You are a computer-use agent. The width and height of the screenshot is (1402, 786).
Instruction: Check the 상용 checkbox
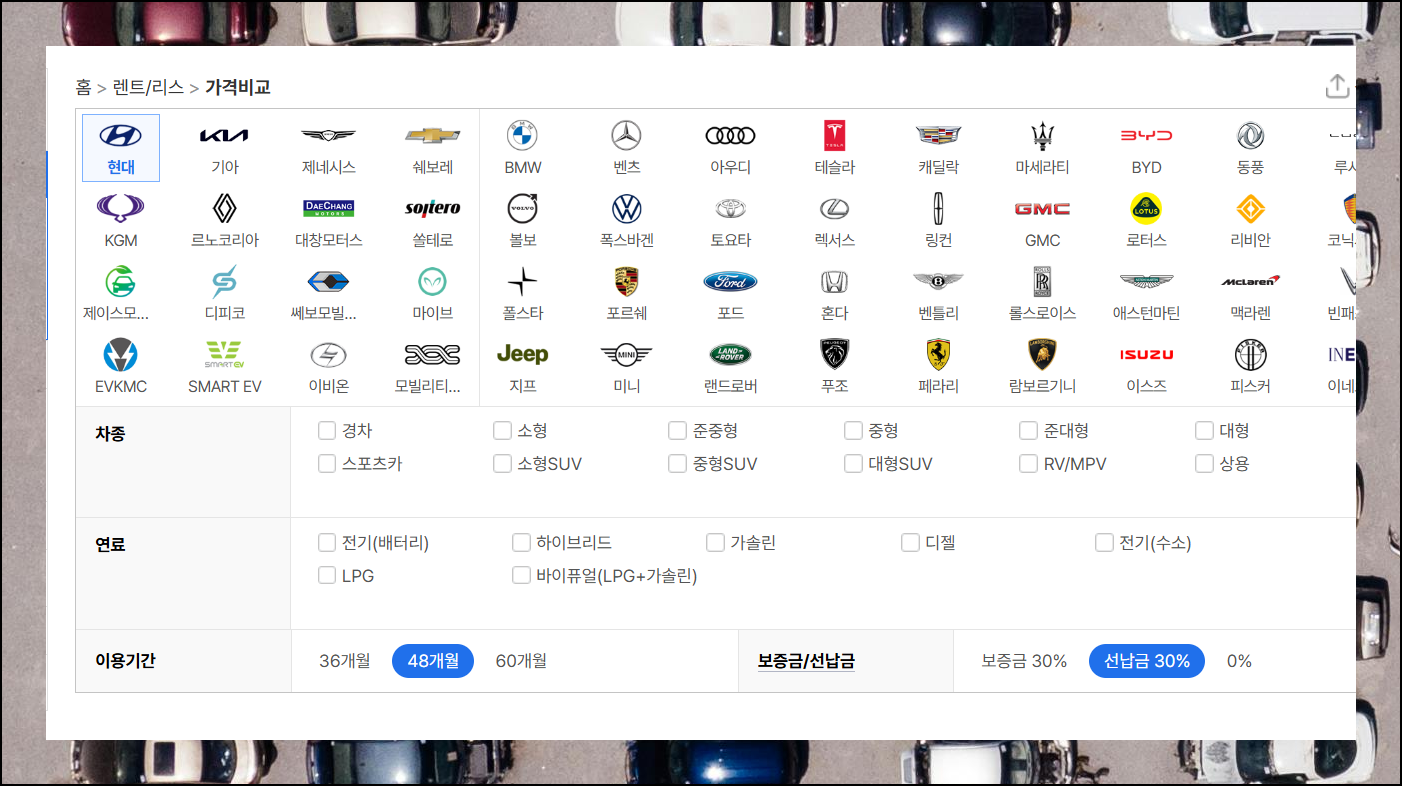[1204, 464]
